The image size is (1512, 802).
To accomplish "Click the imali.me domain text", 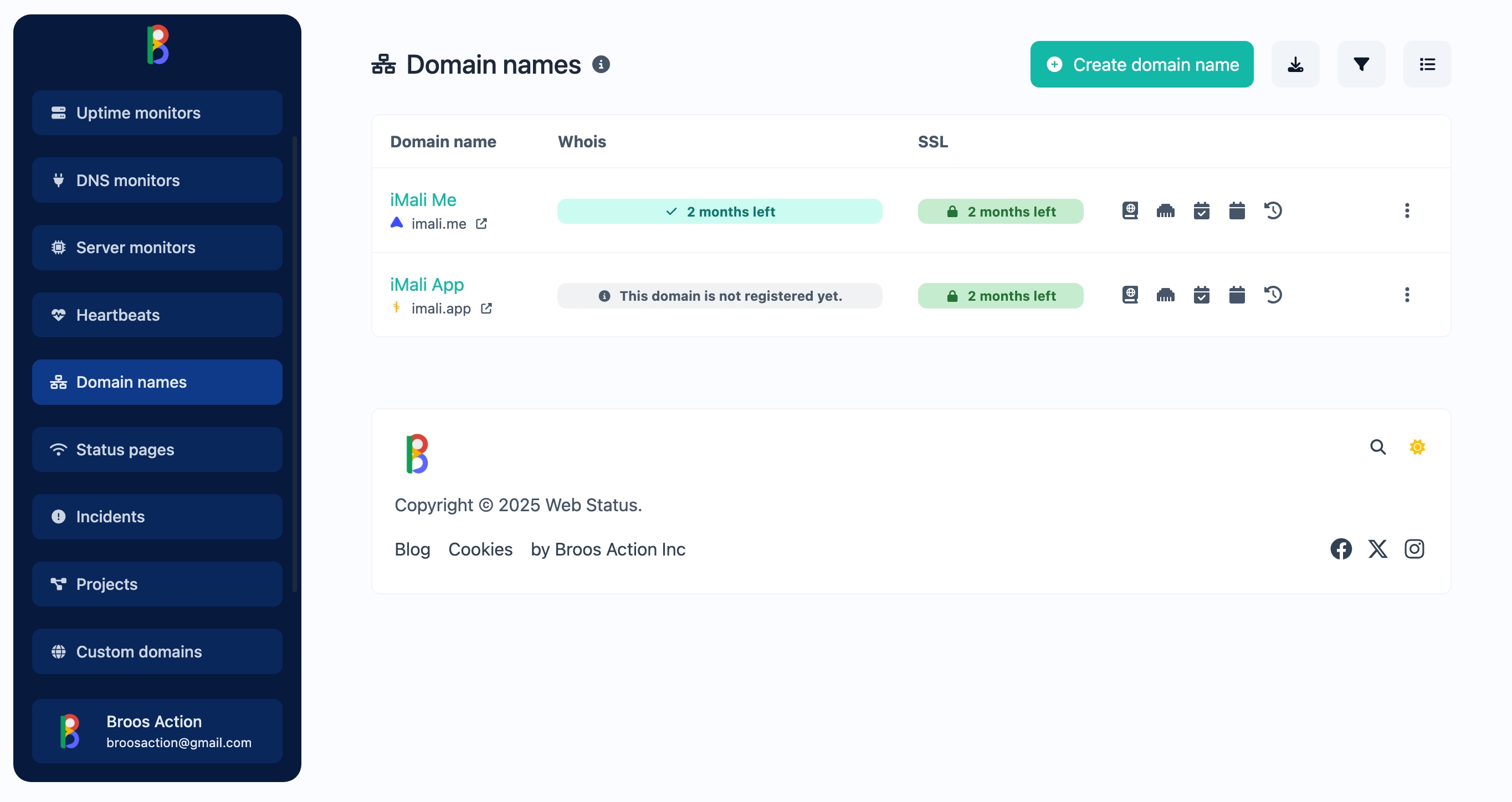I will coord(438,224).
